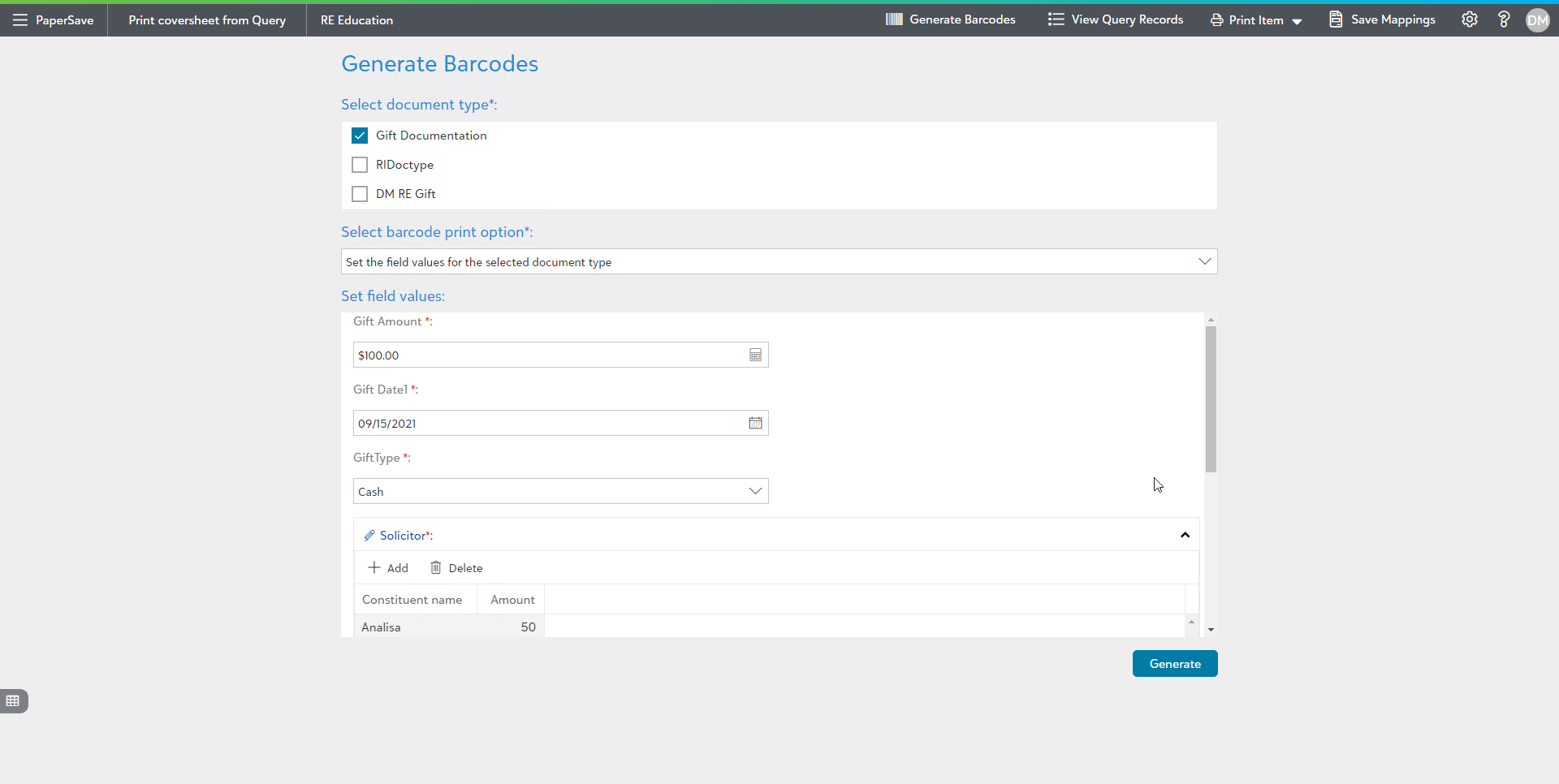Screen dimensions: 1559x784
Task: Add a new Solicitor row
Action: 388,568
